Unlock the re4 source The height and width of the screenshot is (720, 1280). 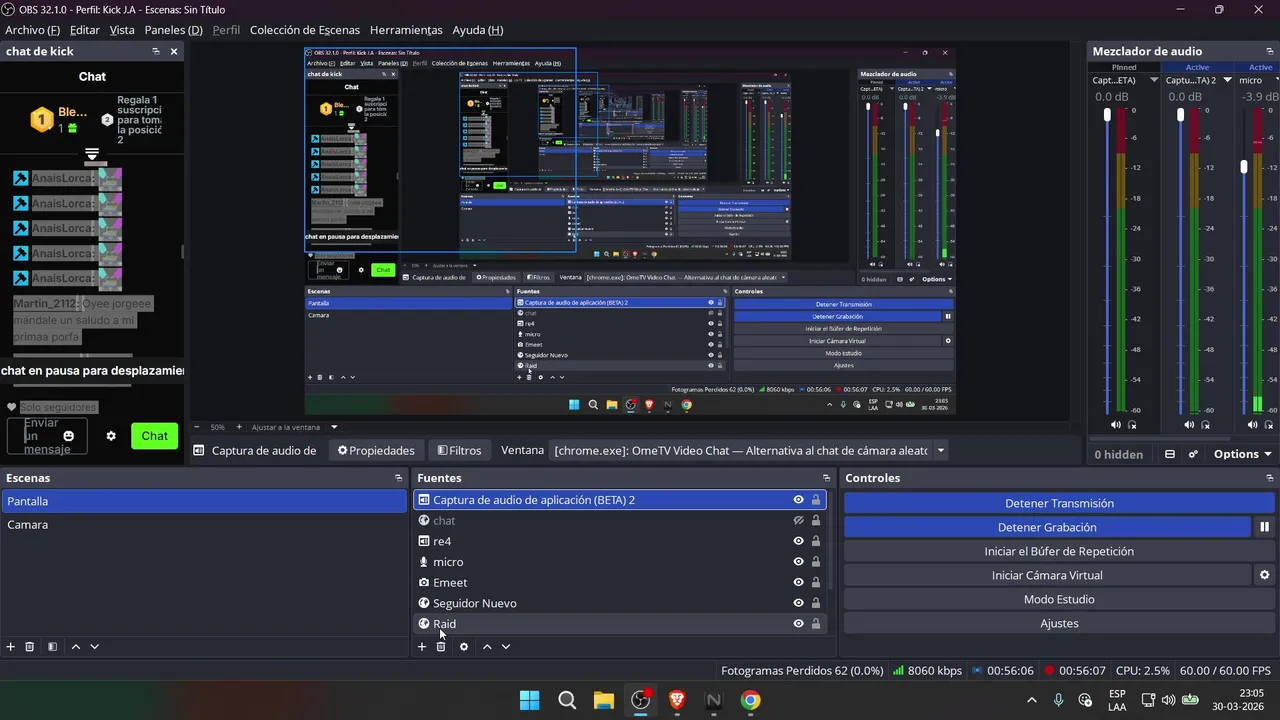coord(816,541)
